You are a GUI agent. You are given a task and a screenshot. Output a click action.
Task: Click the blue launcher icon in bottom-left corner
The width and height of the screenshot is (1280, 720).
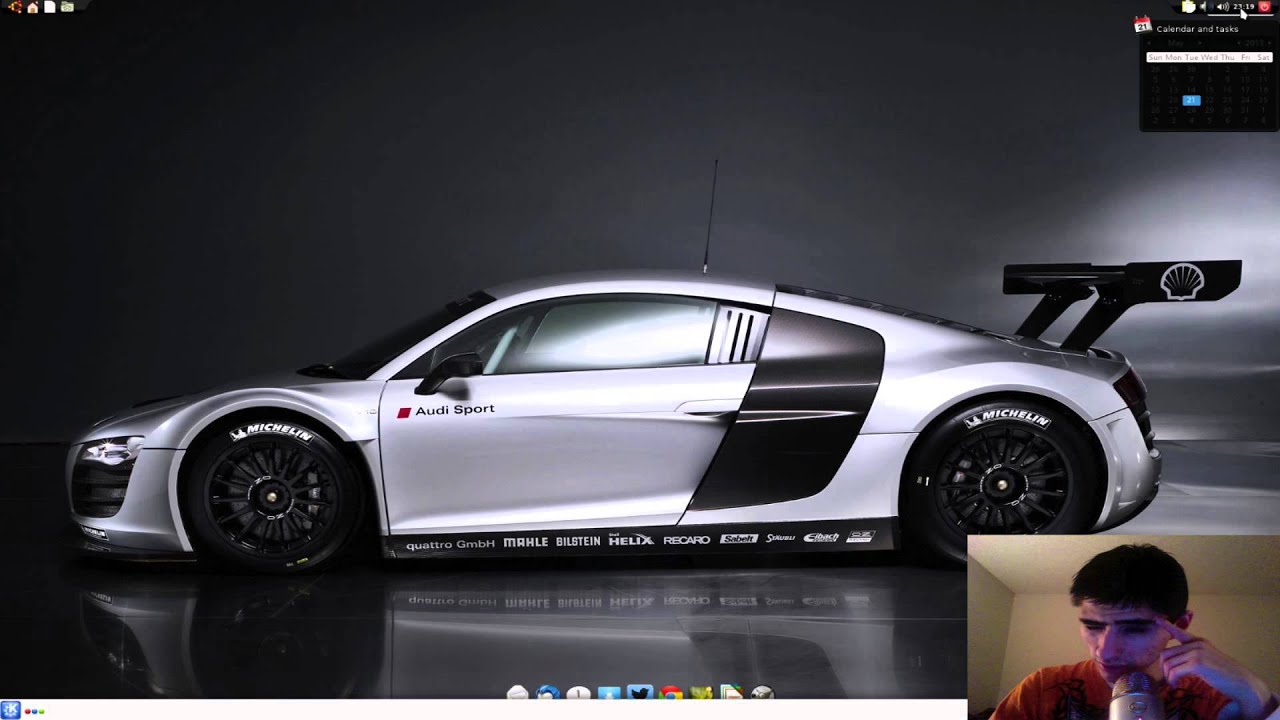point(11,710)
